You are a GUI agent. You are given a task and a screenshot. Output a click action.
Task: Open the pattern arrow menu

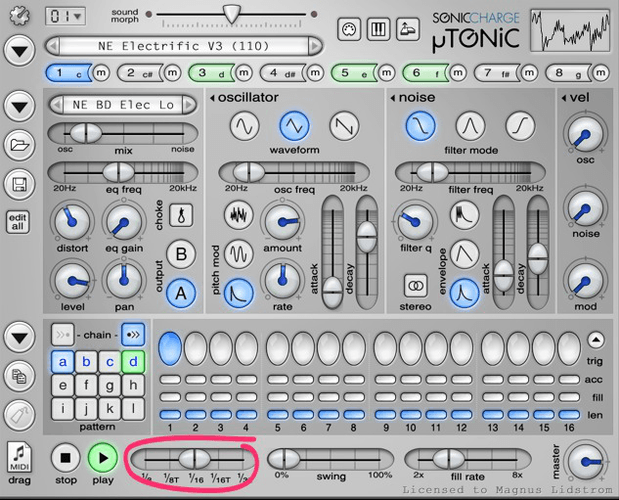pos(19,337)
